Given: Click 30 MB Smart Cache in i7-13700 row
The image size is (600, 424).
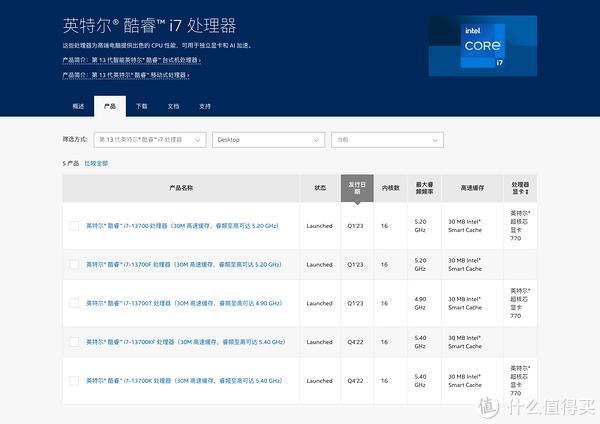Looking at the screenshot, I should pos(465,226).
